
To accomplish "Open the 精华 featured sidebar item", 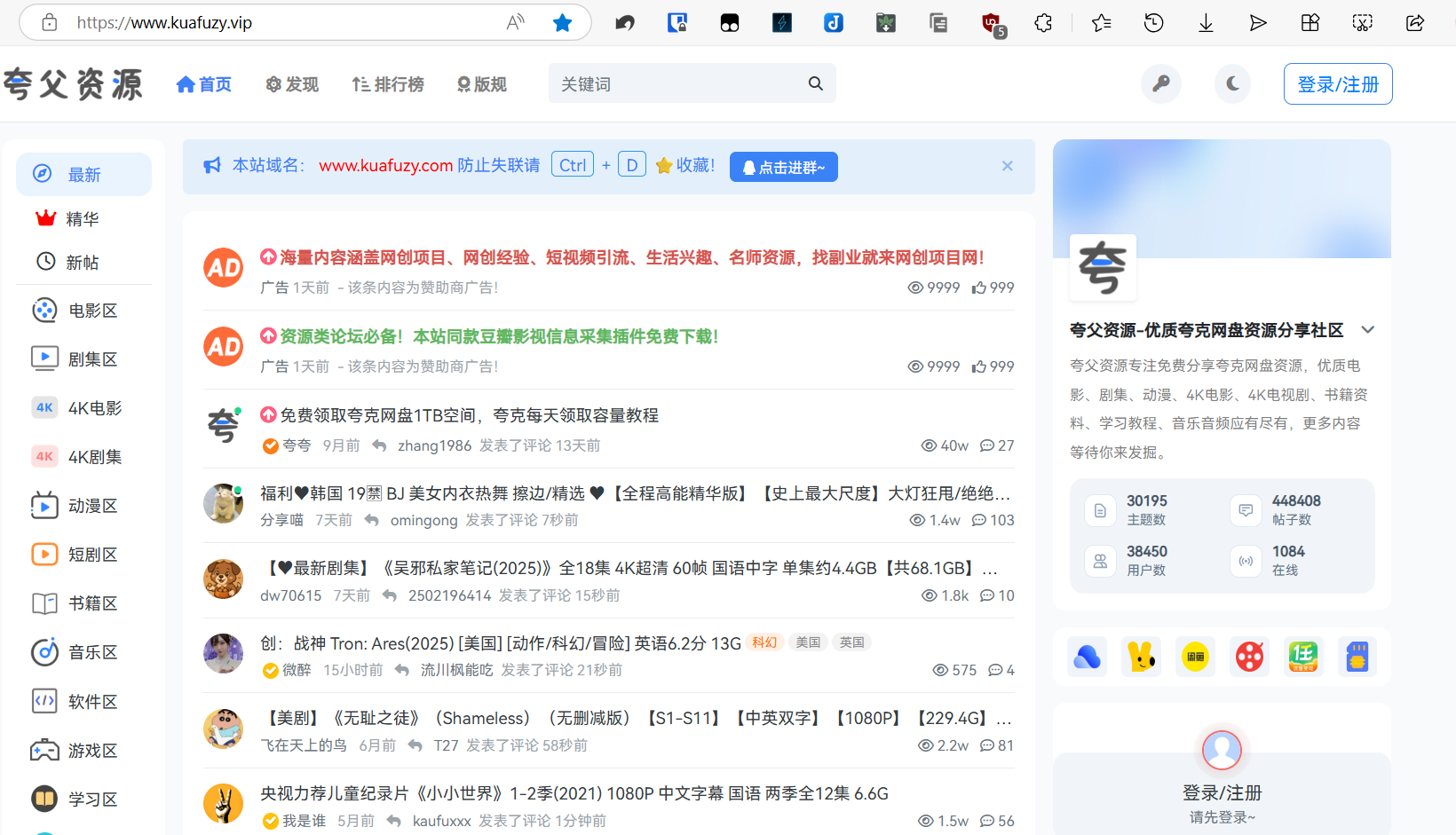I will pyautogui.click(x=82, y=219).
